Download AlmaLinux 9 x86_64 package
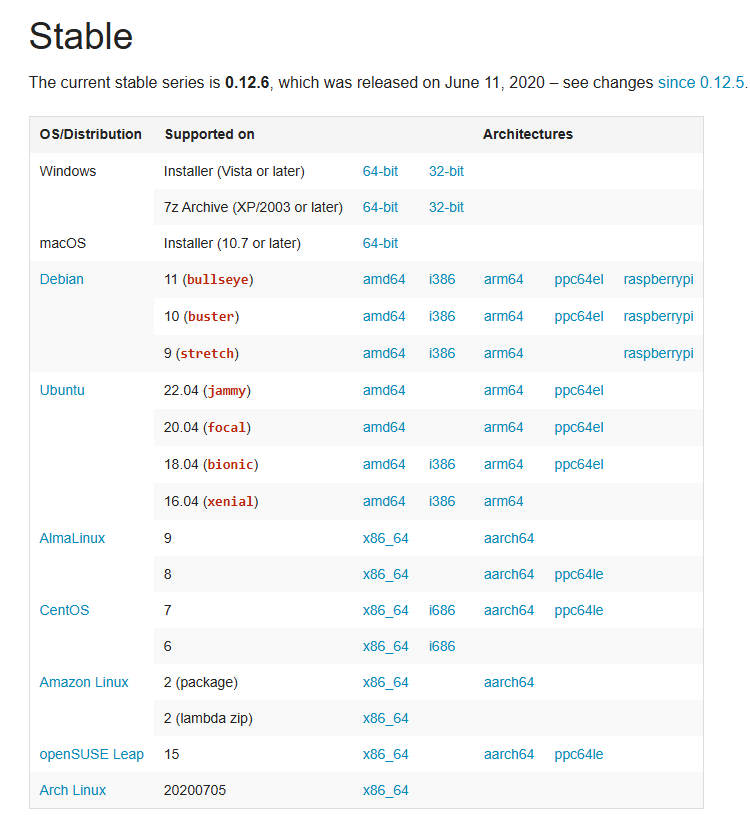Screen dimensions: 750x815 point(385,538)
